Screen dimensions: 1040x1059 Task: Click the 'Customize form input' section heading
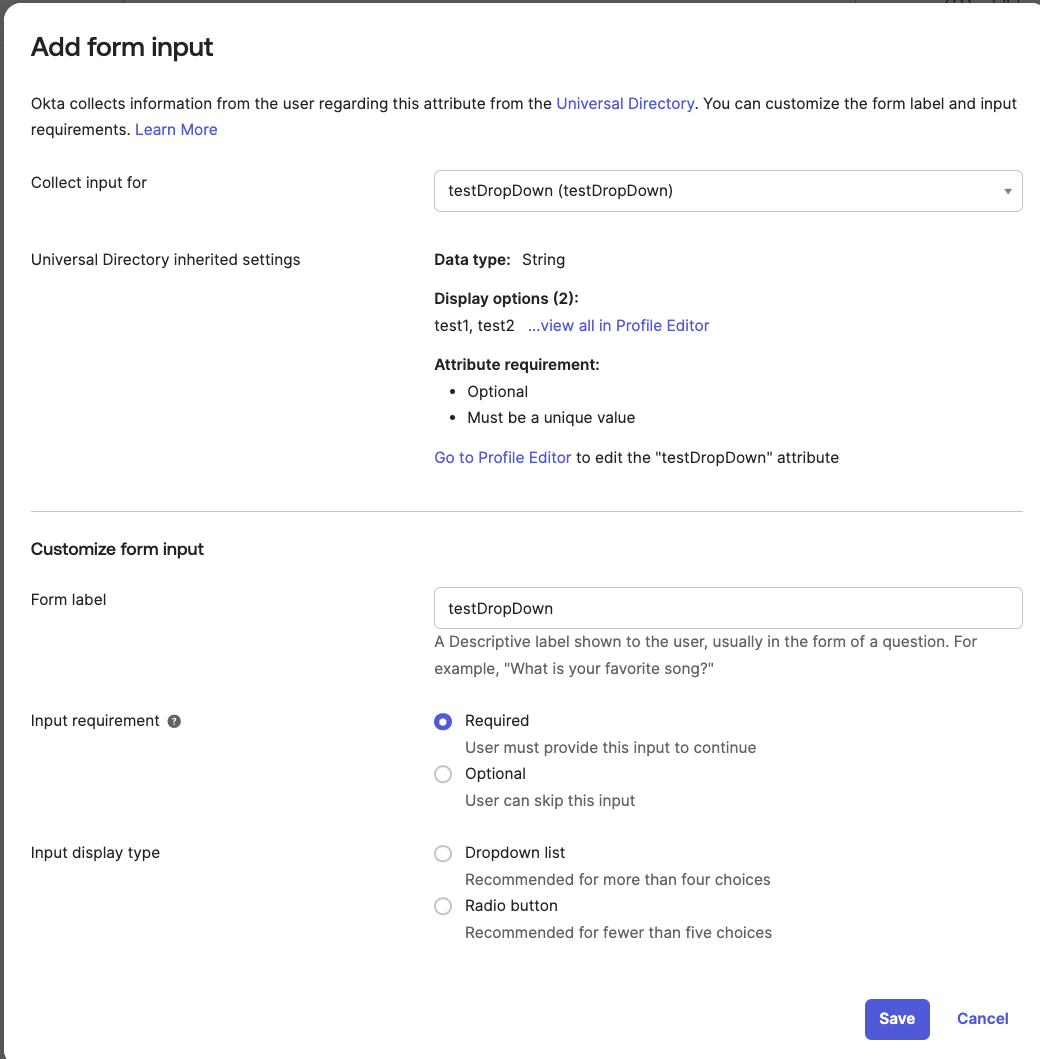click(x=117, y=549)
